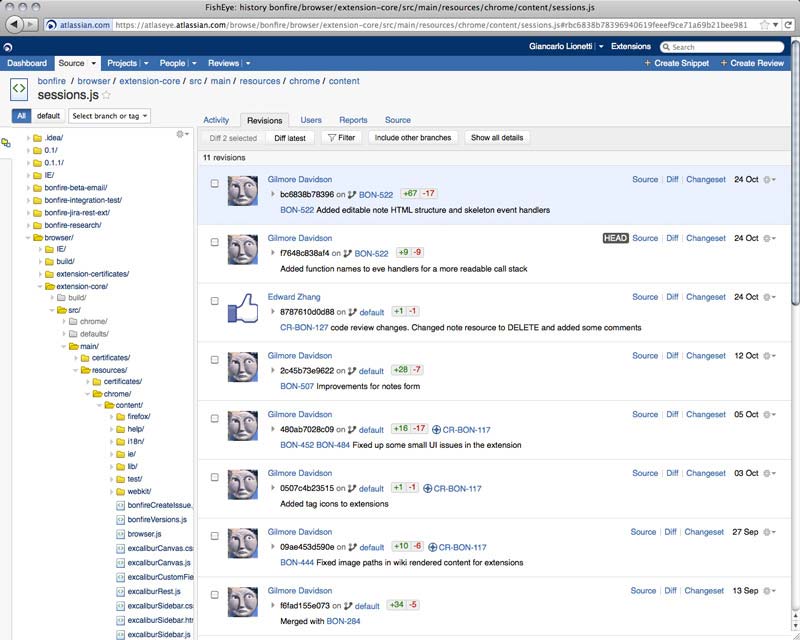Open gear menu for revision 8787610d0d88
800x640 pixels.
click(x=769, y=297)
